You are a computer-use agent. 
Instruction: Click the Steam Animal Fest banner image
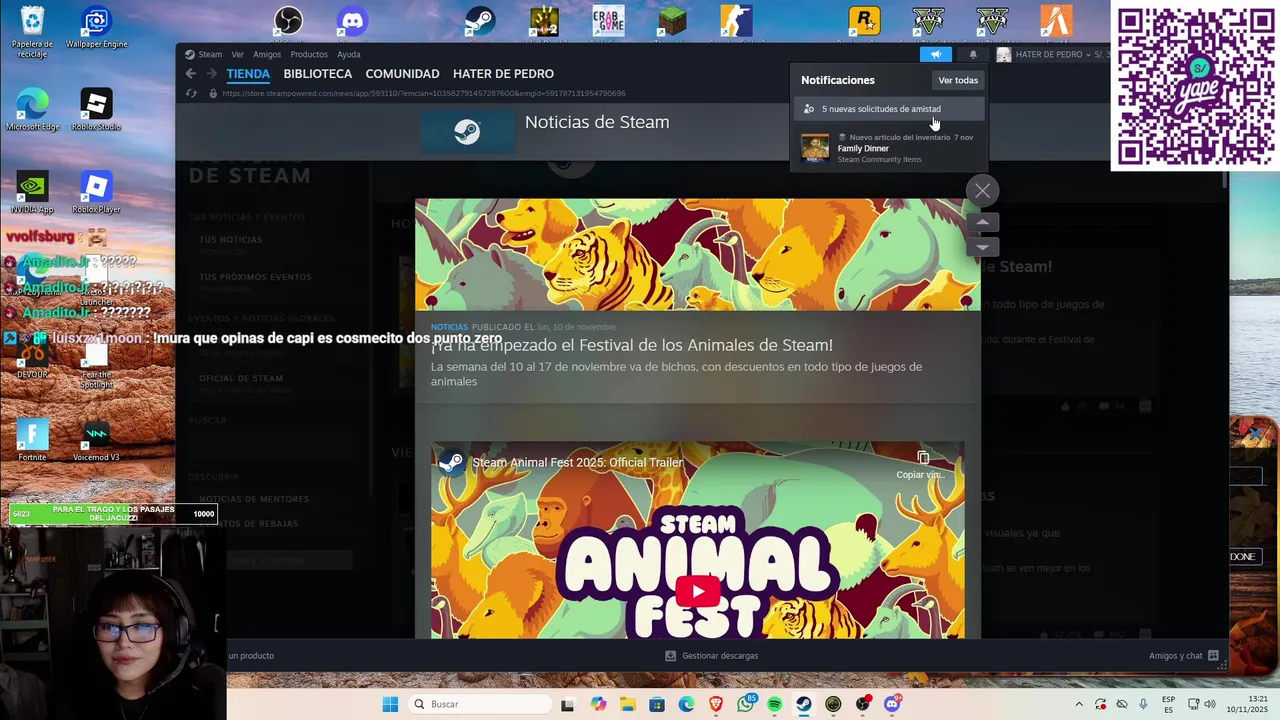click(698, 254)
